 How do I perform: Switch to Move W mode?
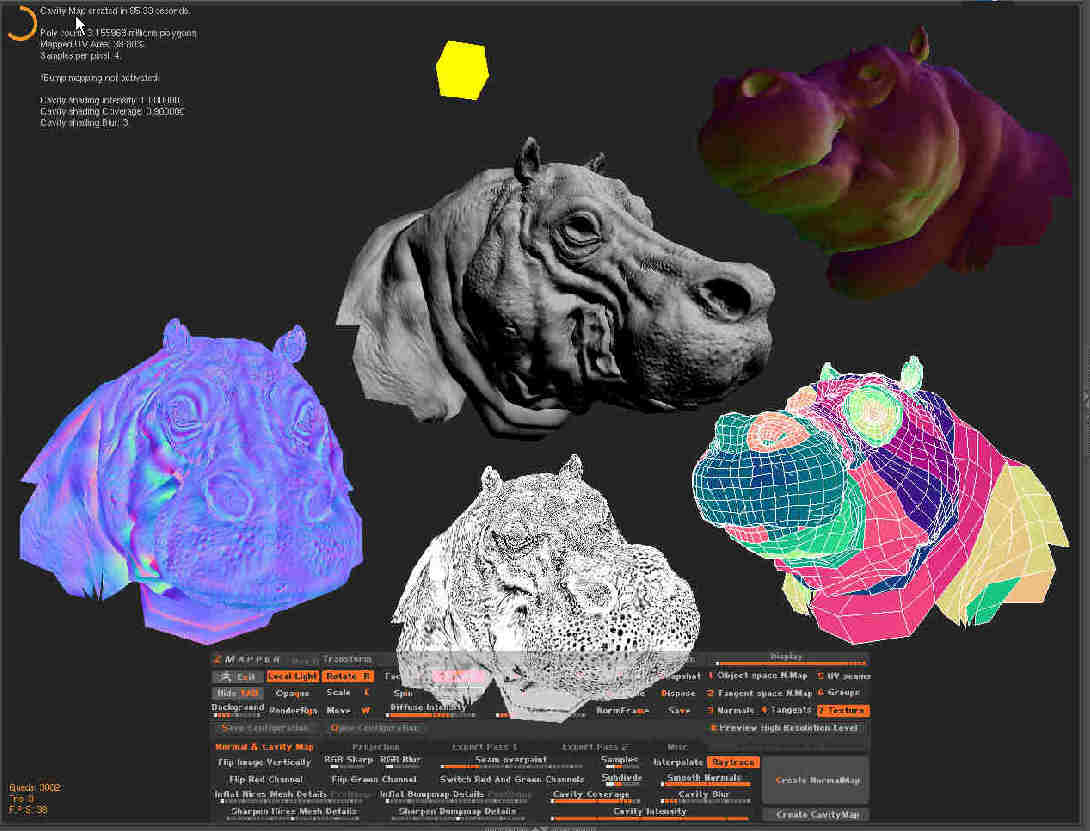pyautogui.click(x=347, y=710)
